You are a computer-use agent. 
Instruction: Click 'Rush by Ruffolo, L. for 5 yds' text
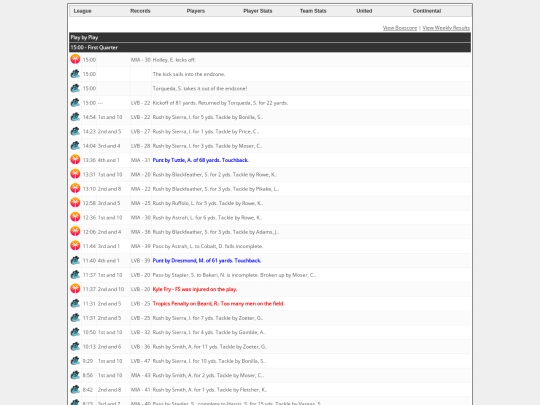coord(208,203)
